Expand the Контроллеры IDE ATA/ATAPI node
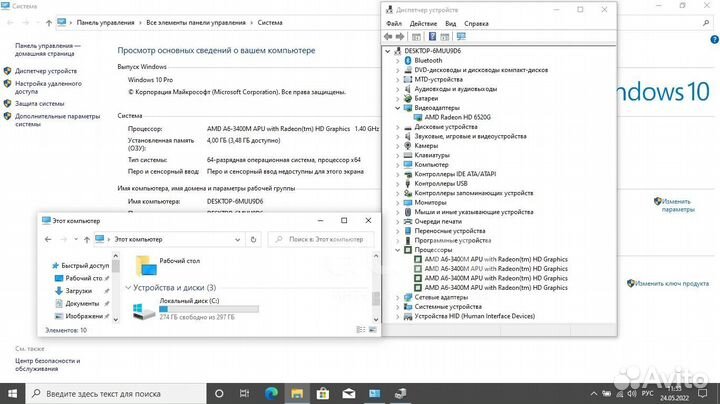 point(398,174)
